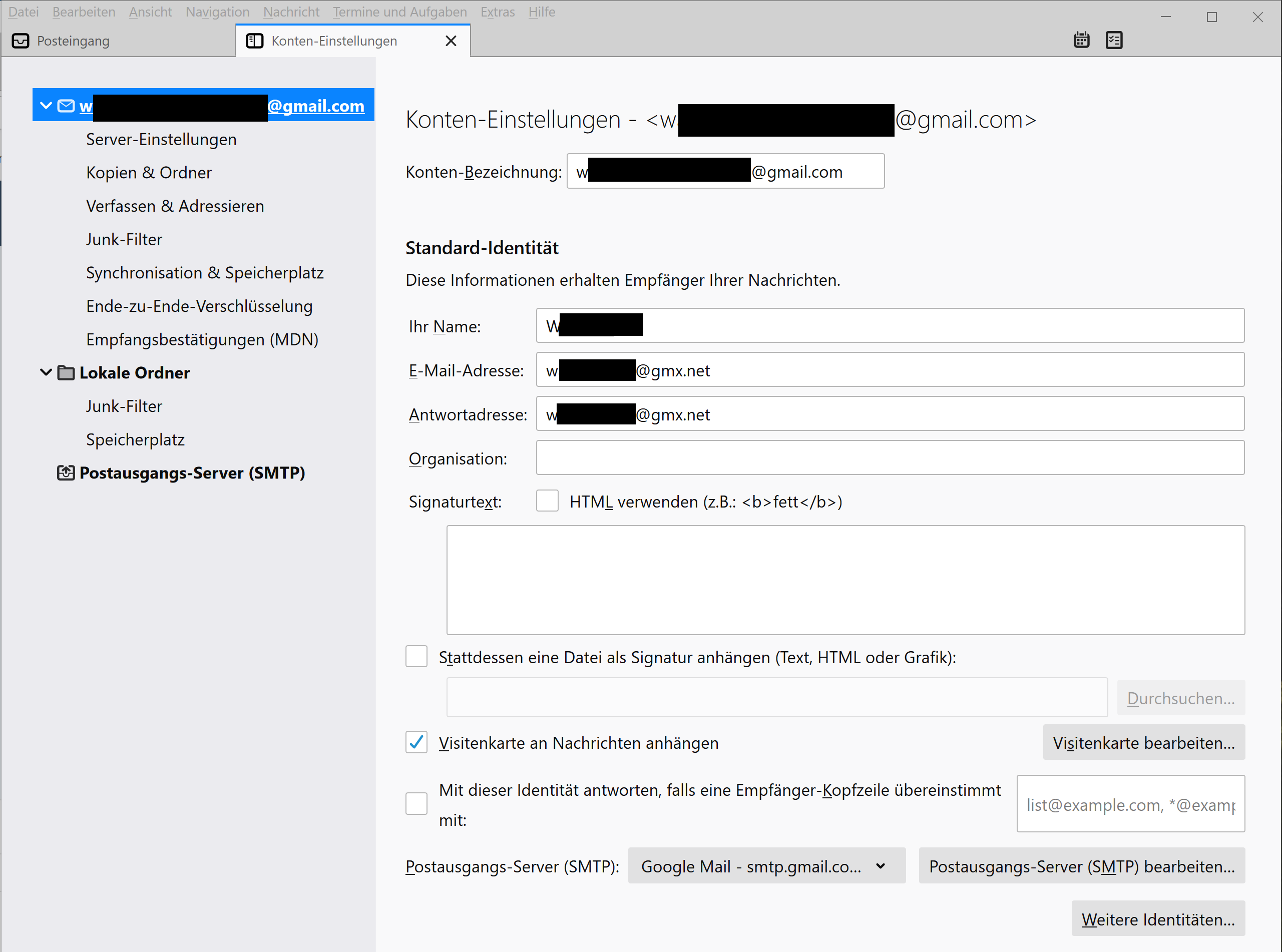Click the Gmail account envelope icon
This screenshot has width=1282, height=952.
[66, 106]
